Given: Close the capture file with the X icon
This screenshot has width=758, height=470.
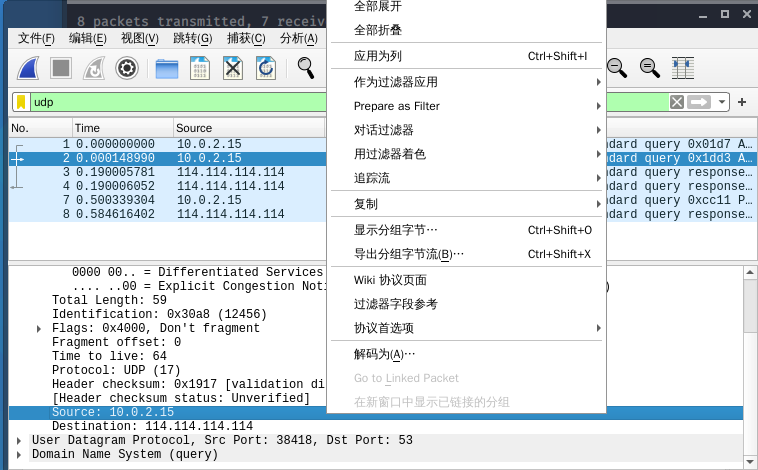Looking at the screenshot, I should point(233,68).
